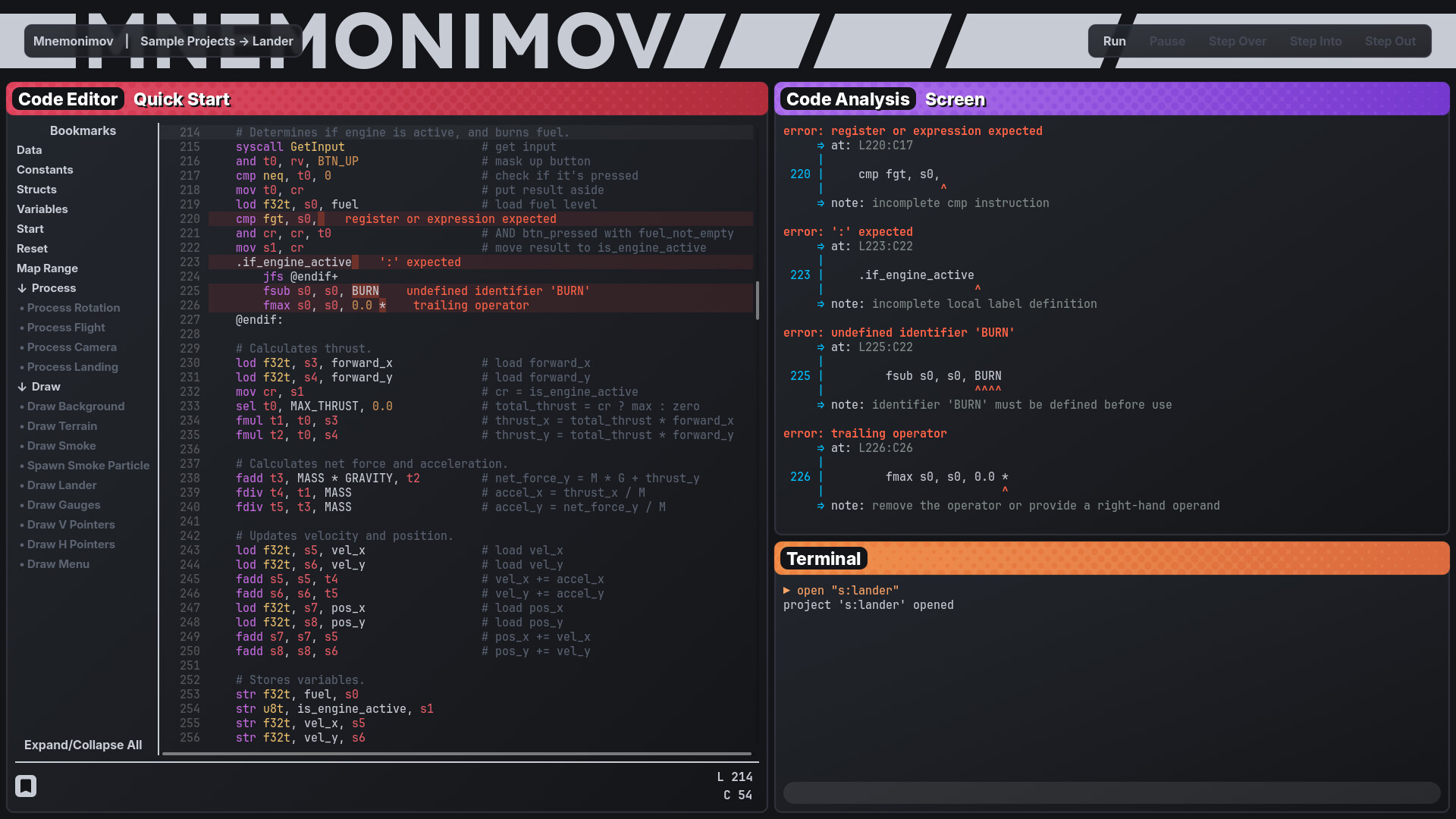The height and width of the screenshot is (819, 1456).
Task: Click the Step Over debug button
Action: tap(1237, 41)
